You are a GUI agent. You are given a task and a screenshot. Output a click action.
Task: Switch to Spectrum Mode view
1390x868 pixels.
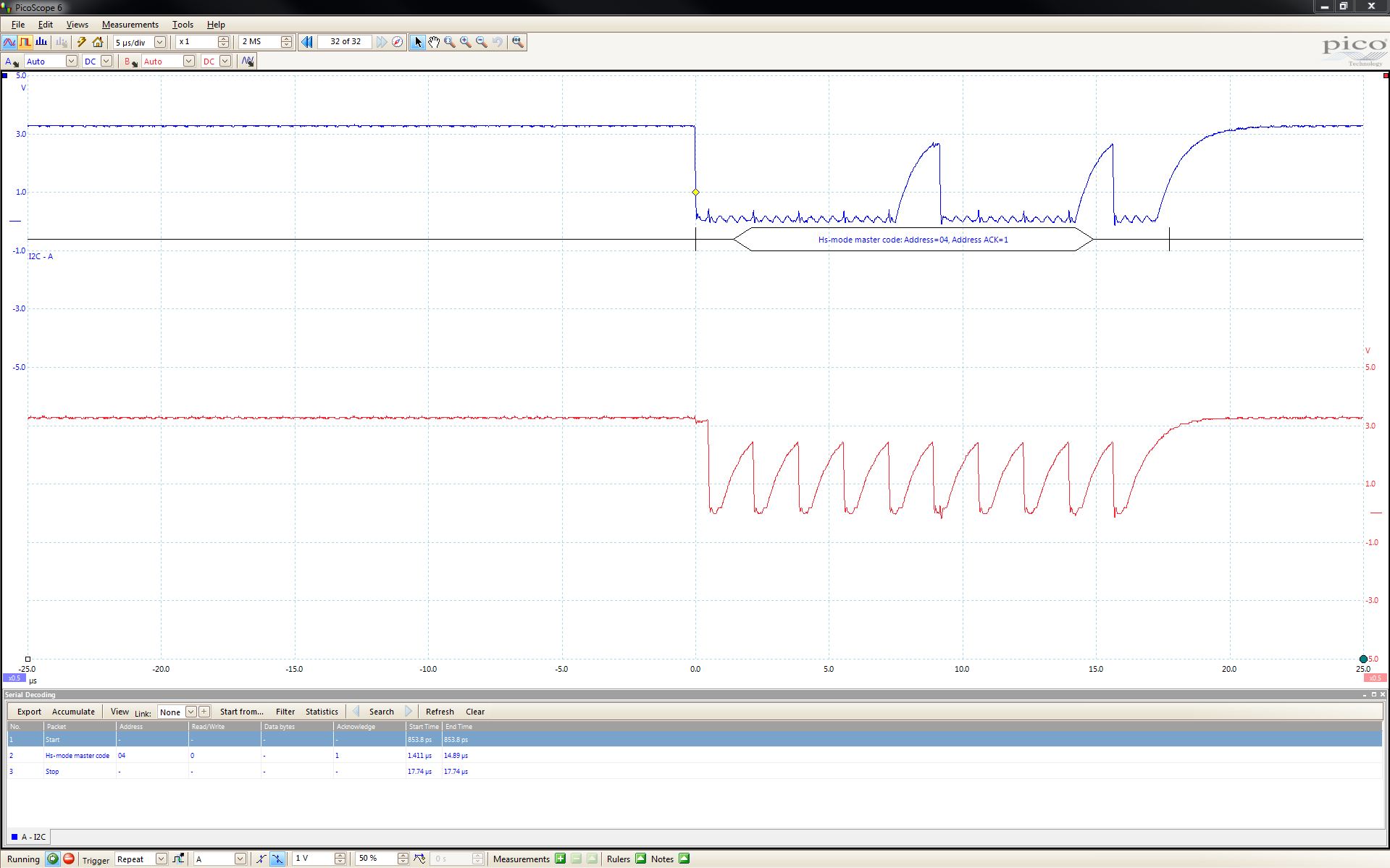[x=41, y=42]
